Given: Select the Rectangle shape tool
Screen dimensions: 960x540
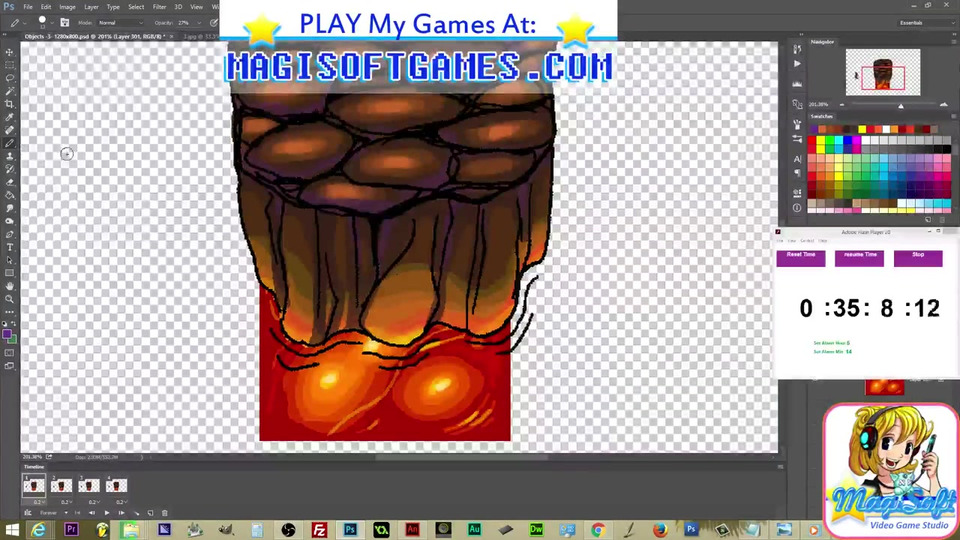Looking at the screenshot, I should (9, 273).
